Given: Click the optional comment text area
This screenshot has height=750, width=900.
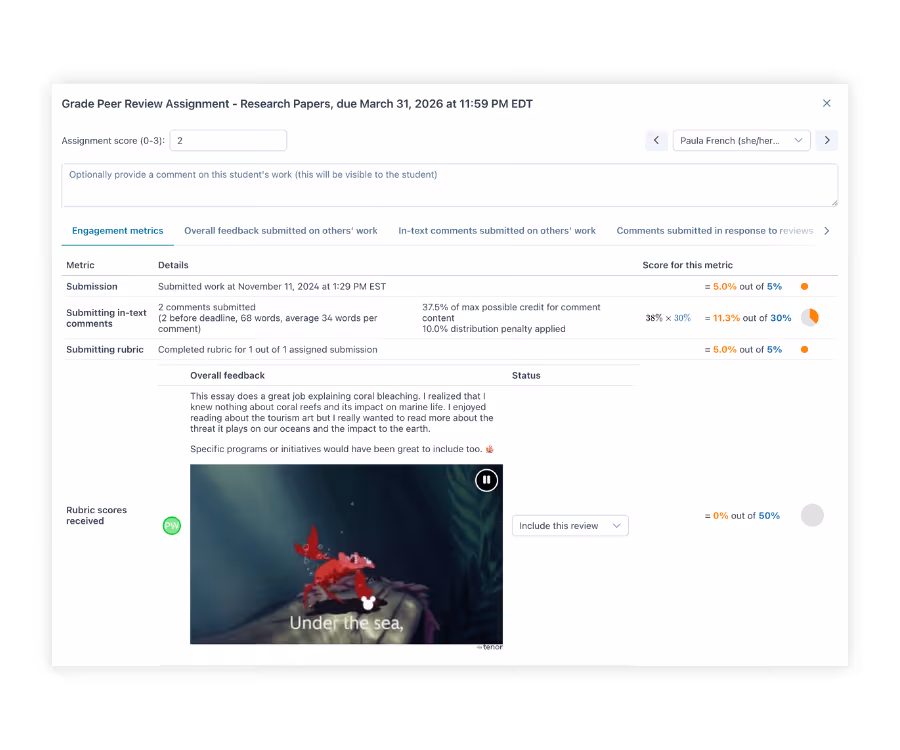Looking at the screenshot, I should (449, 185).
